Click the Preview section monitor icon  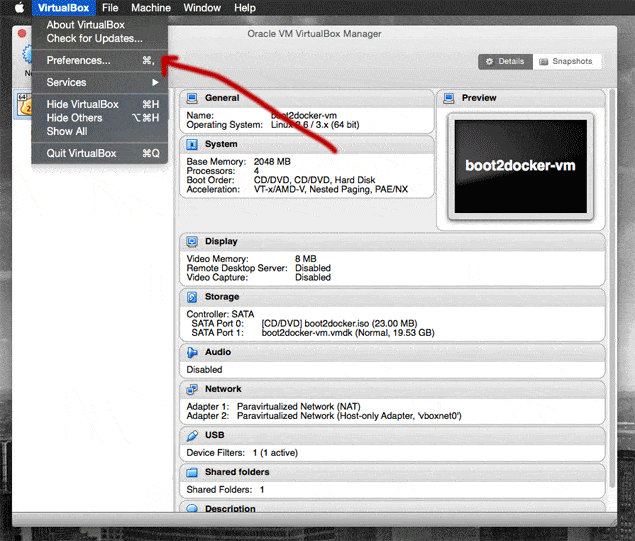(x=449, y=98)
